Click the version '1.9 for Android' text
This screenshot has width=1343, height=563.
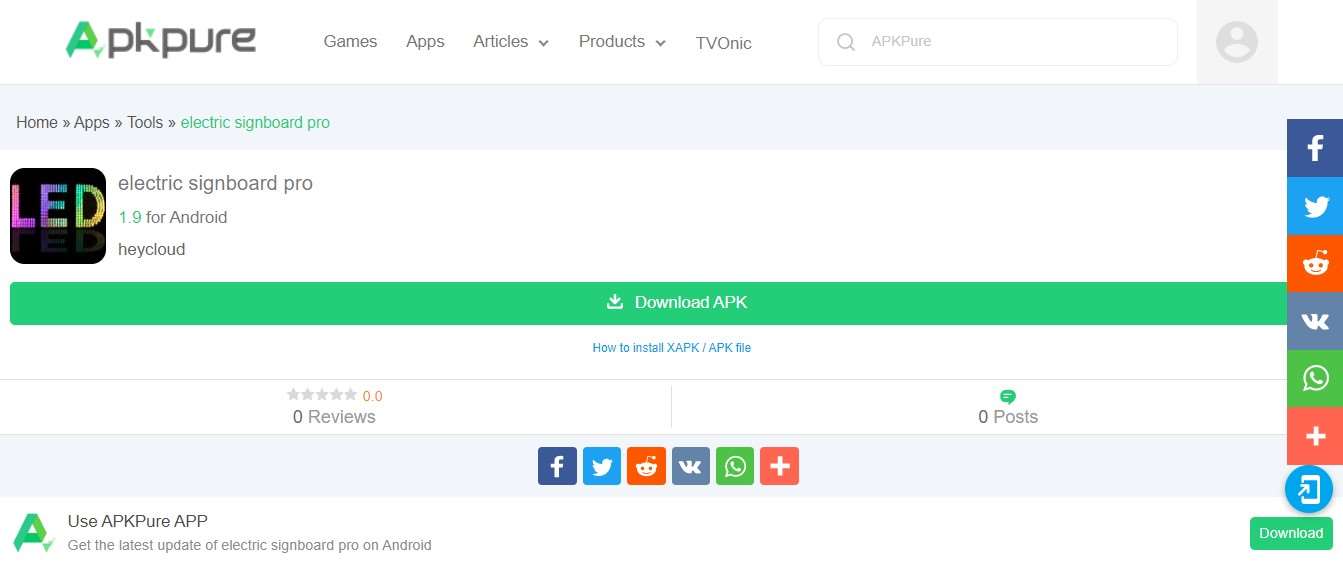173,217
